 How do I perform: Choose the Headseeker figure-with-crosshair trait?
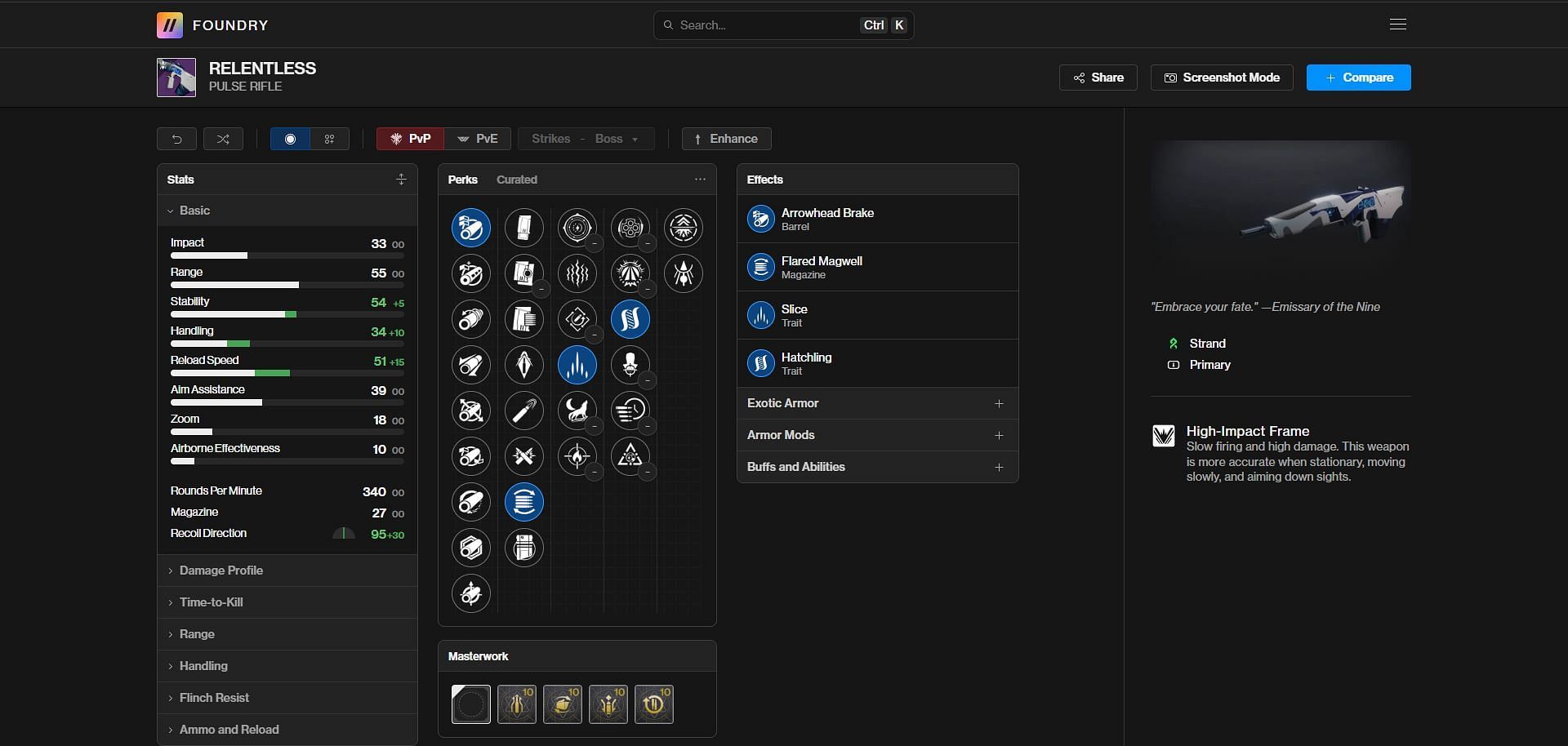coord(630,365)
